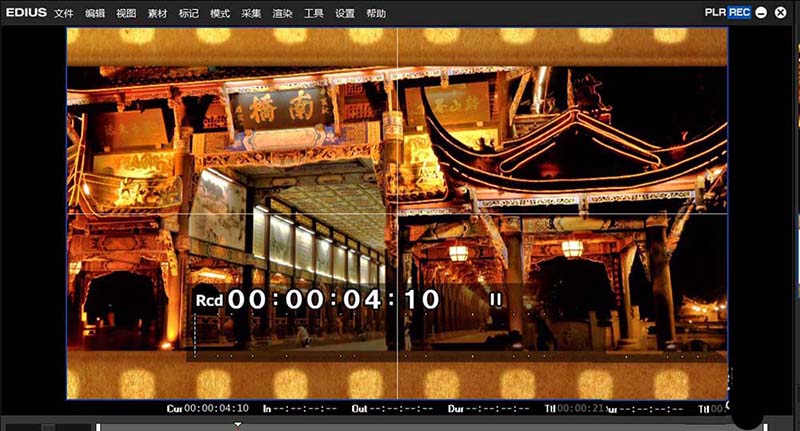Viewport: 800px width, 431px height.
Task: Minimize the EDIUS window
Action: [761, 13]
